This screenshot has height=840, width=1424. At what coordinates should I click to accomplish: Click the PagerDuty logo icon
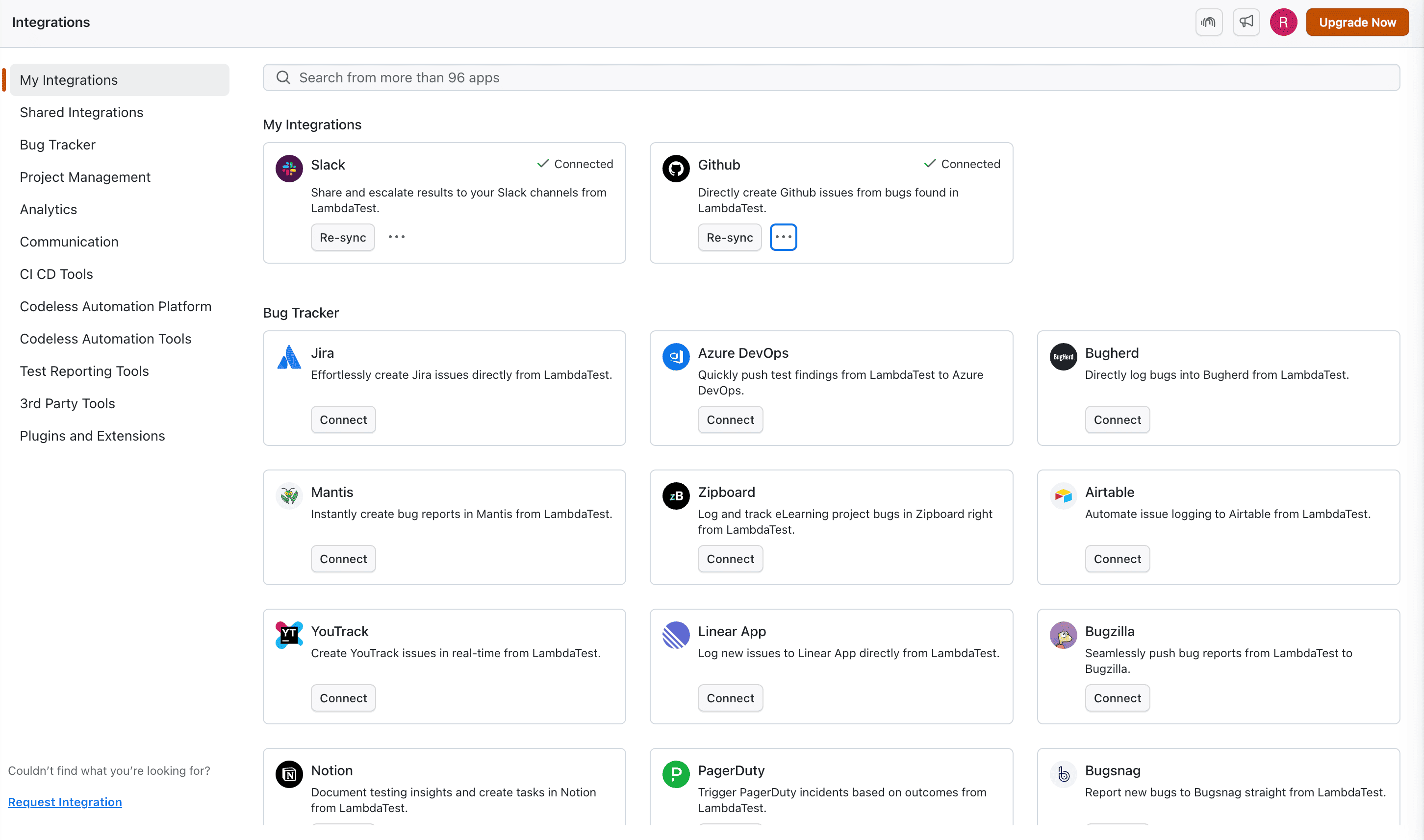[x=676, y=774]
